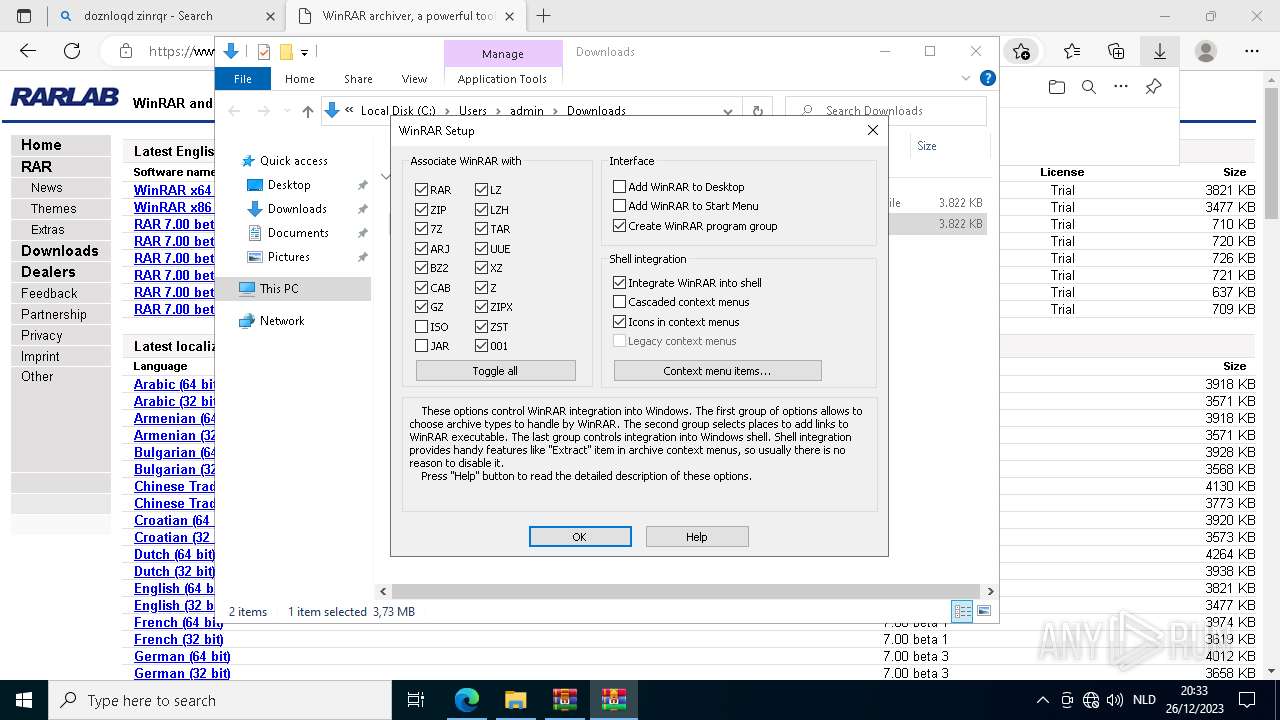Enable Cascaded context menus
Image resolution: width=1280 pixels, height=720 pixels.
point(620,302)
